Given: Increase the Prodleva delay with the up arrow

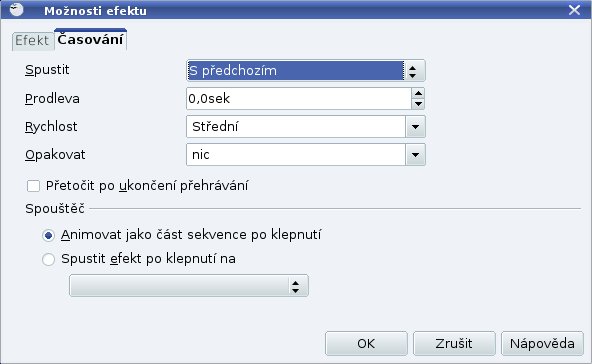Looking at the screenshot, I should click(418, 93).
